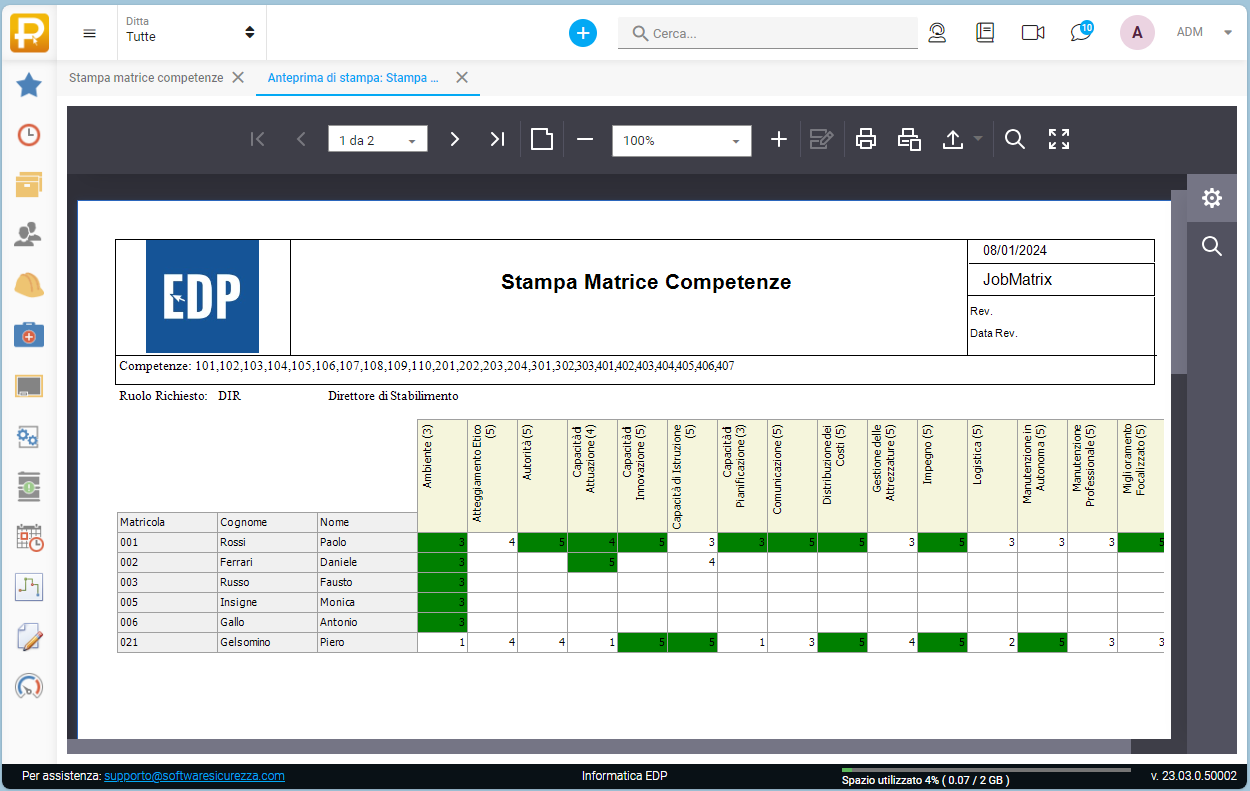Toggle the hamburger navigation menu
Viewport: 1250px width, 791px height.
(90, 33)
